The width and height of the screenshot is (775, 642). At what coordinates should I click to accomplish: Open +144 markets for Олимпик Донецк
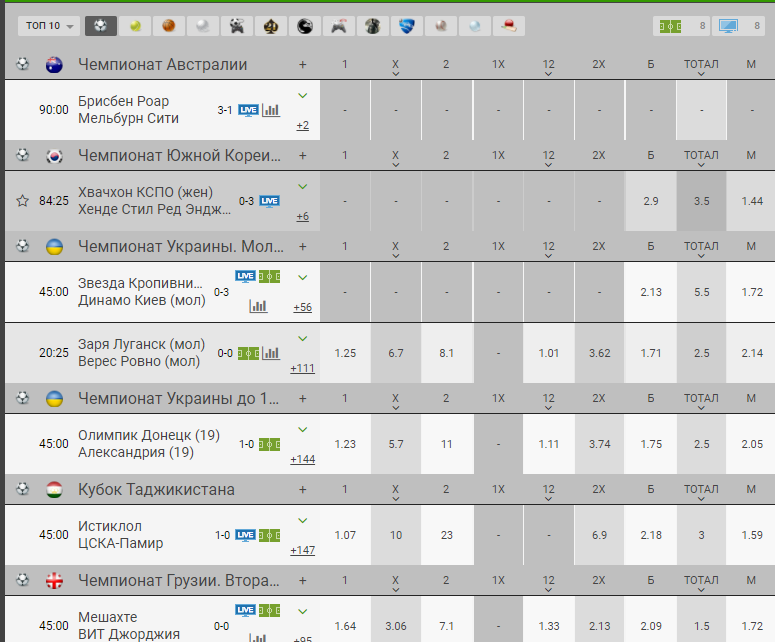302,459
